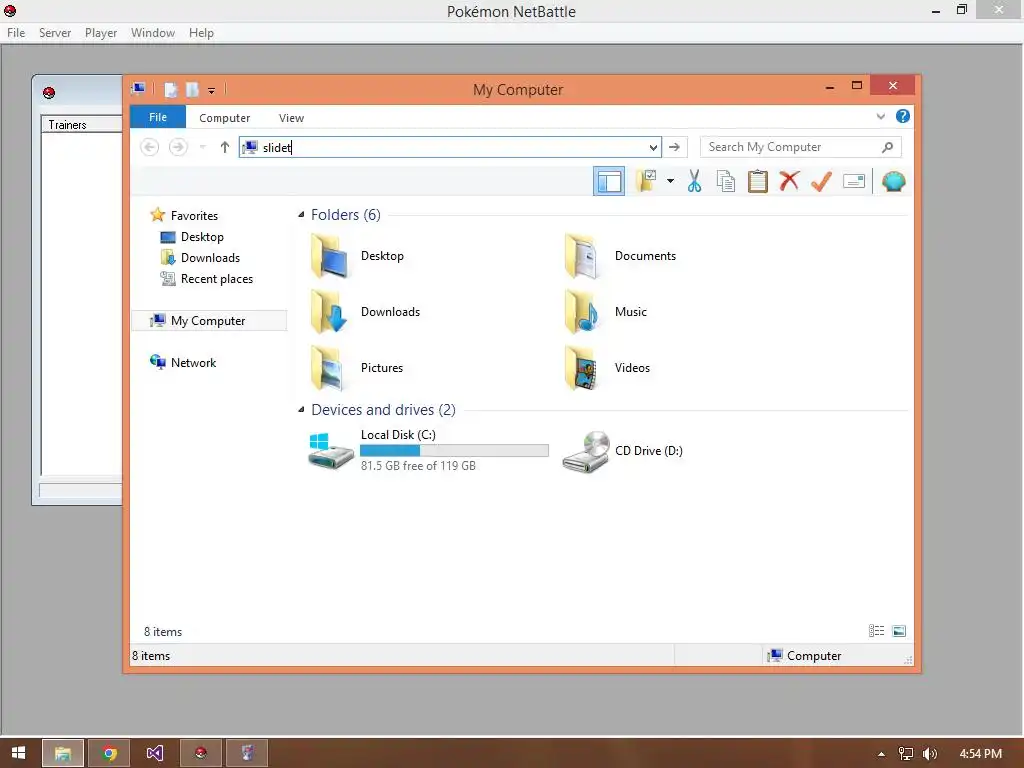Open the folder options dropdown arrow
Image resolution: width=1024 pixels, height=768 pixels.
pos(670,181)
